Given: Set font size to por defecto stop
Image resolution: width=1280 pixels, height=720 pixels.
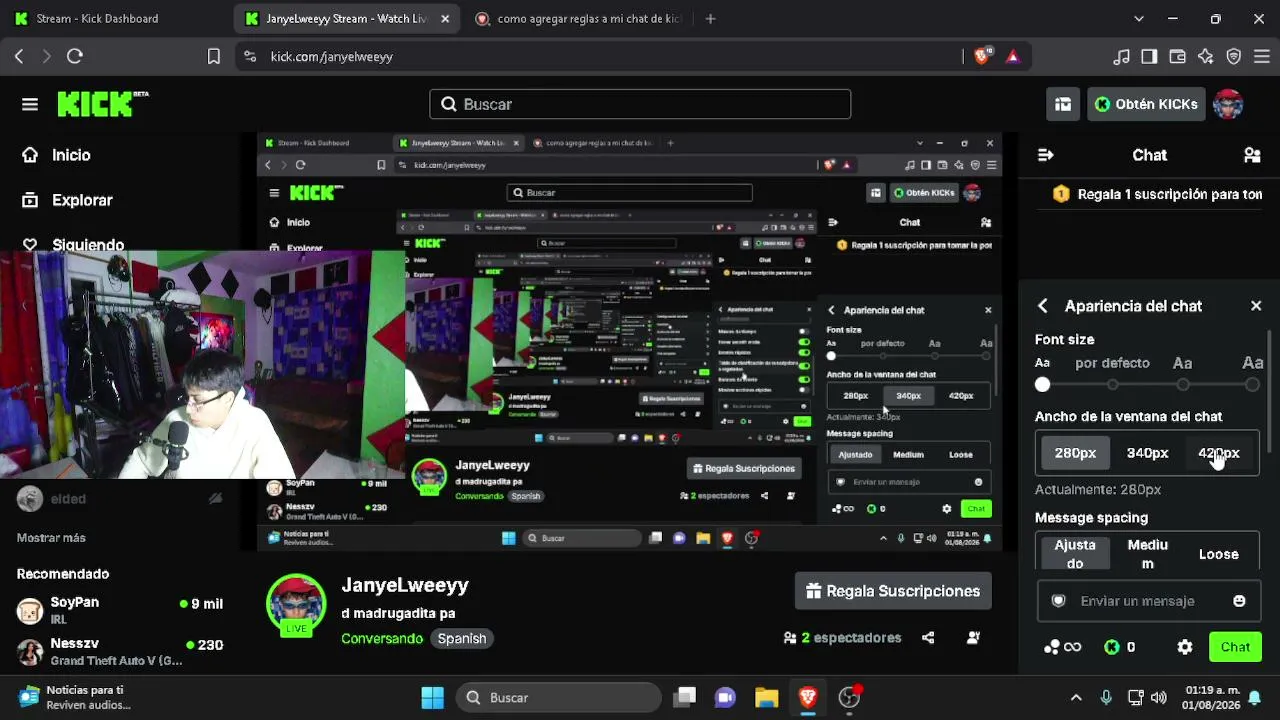Looking at the screenshot, I should (x=1113, y=385).
